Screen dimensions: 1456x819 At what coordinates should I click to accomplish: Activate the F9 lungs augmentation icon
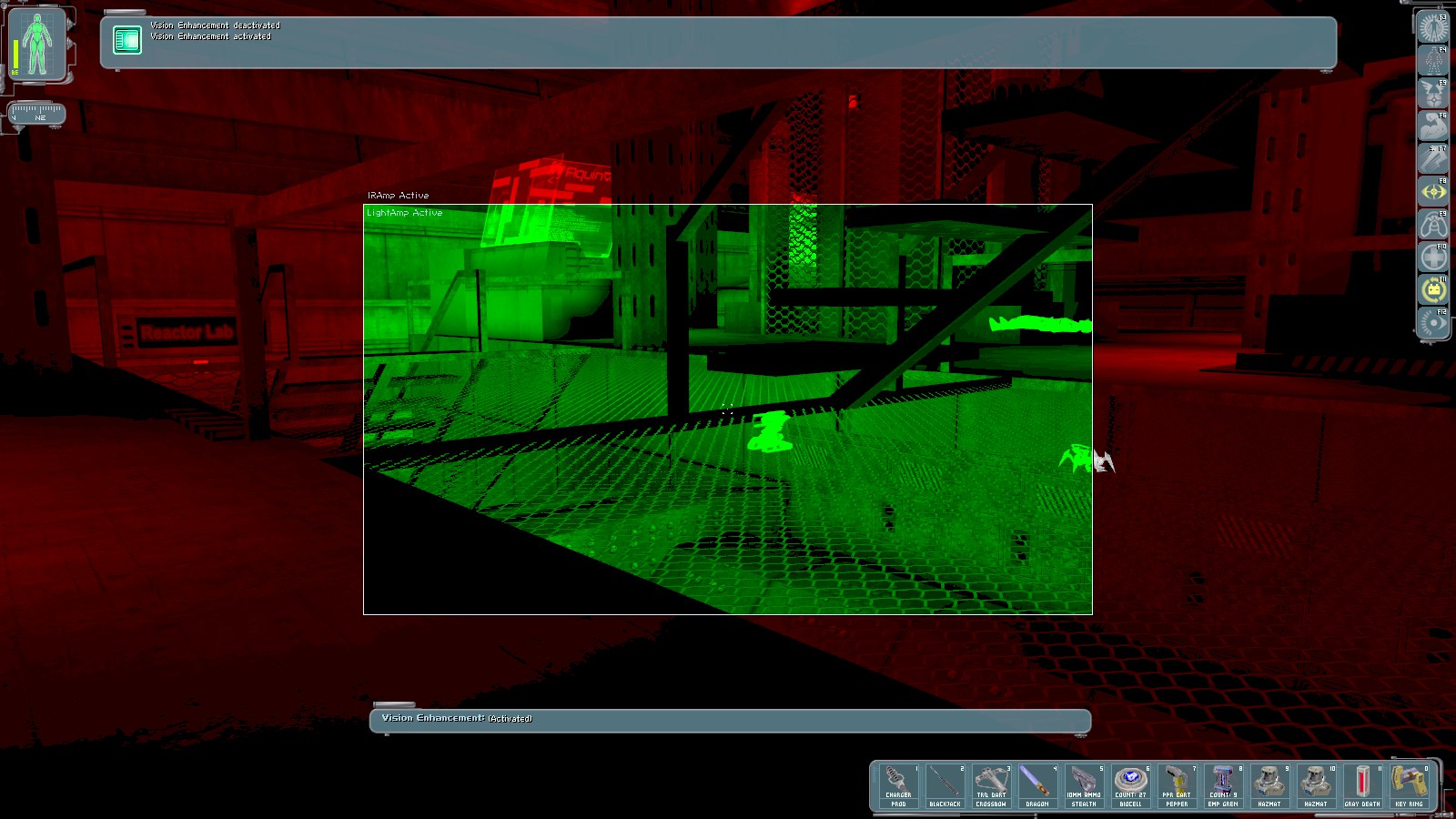tap(1433, 225)
